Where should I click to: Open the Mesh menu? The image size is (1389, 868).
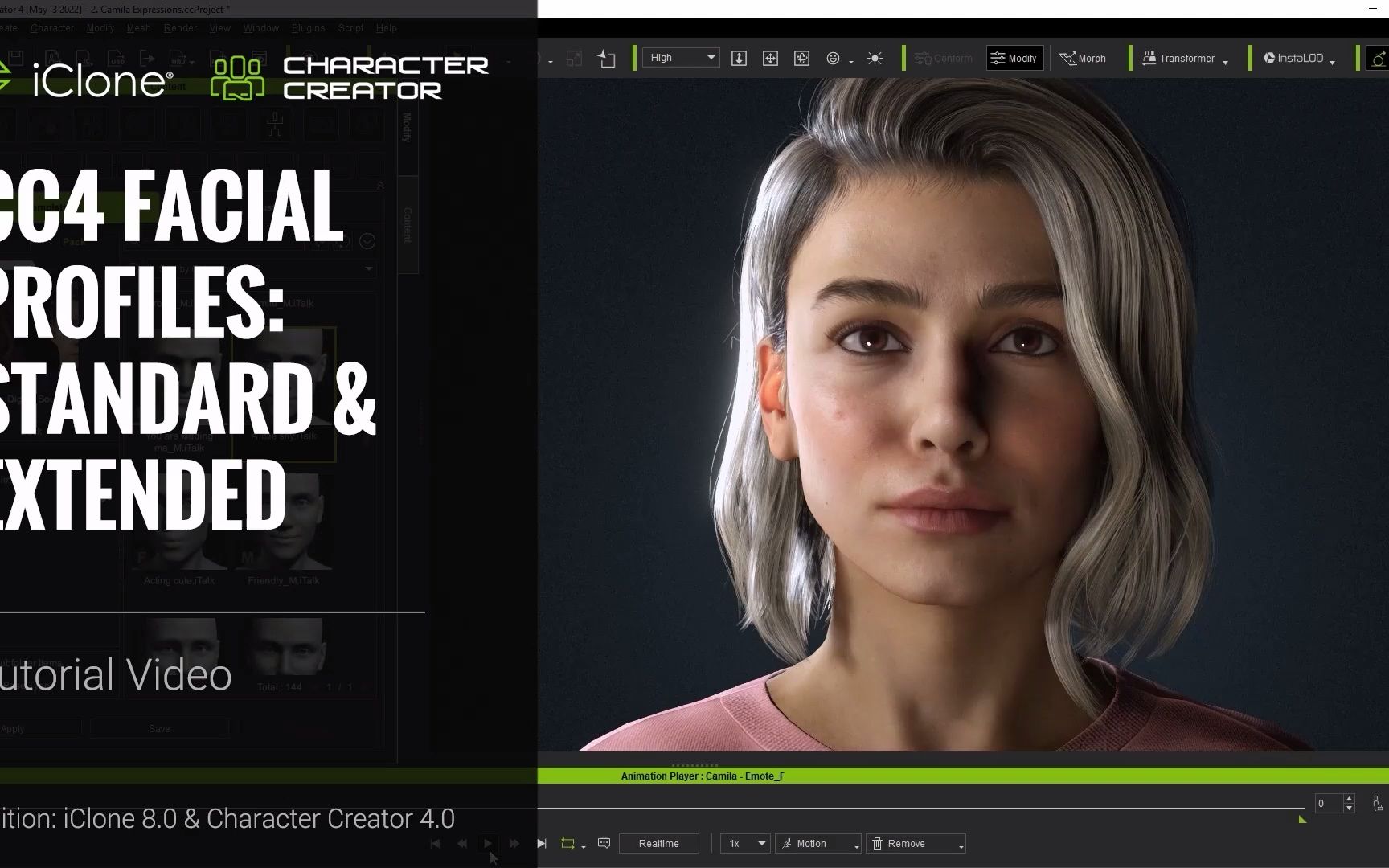point(138,27)
